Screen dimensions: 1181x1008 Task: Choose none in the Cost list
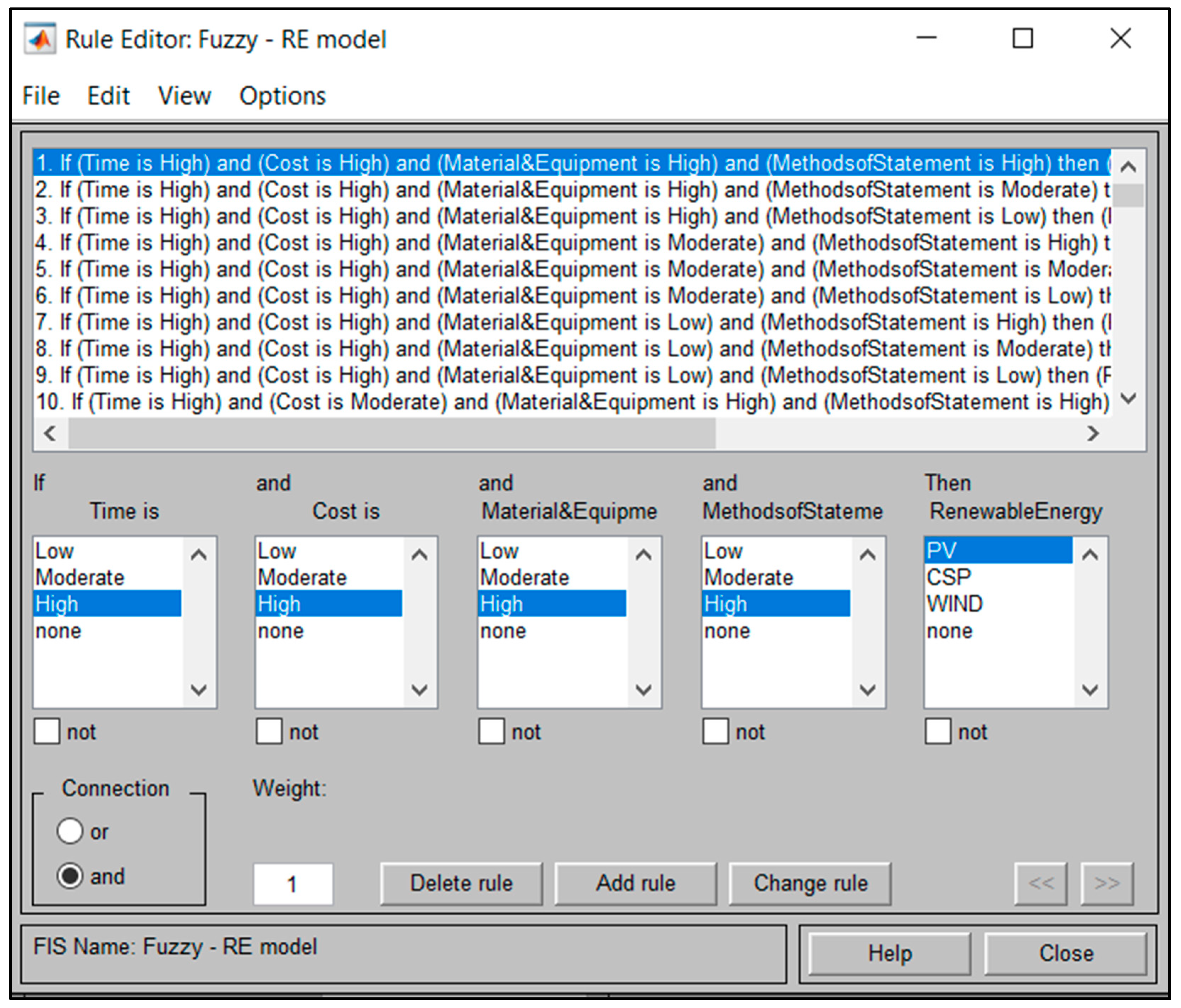click(x=329, y=631)
